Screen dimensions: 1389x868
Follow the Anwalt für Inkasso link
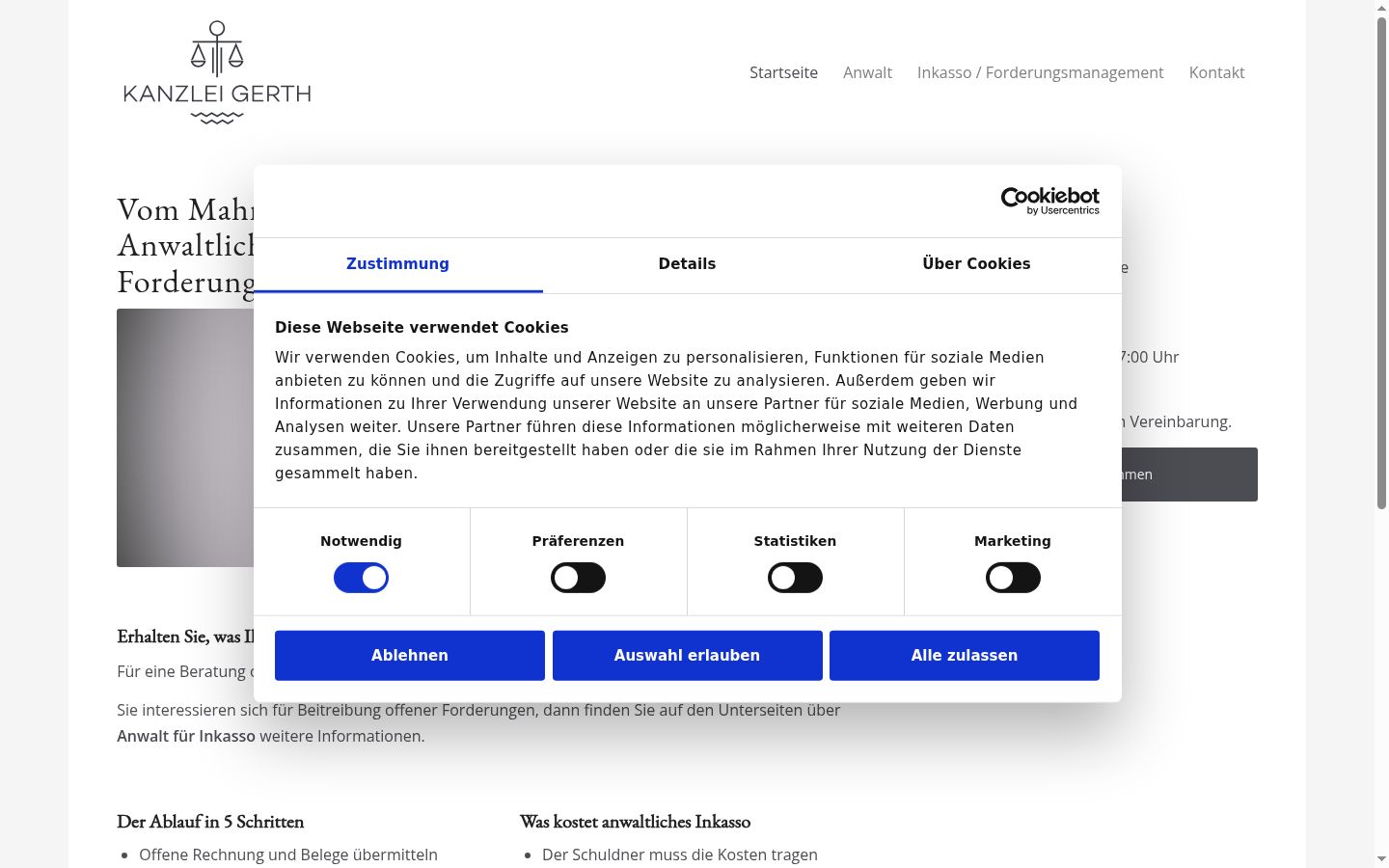point(186,736)
